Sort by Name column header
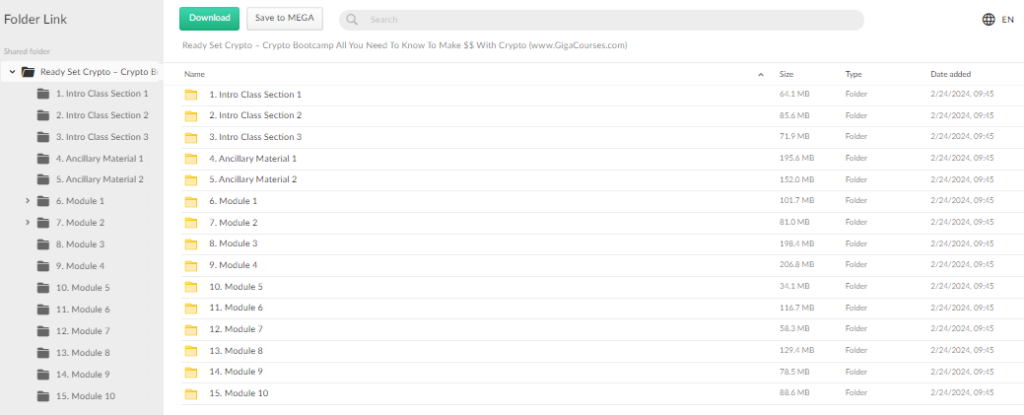Image resolution: width=1024 pixels, height=415 pixels. (x=195, y=74)
